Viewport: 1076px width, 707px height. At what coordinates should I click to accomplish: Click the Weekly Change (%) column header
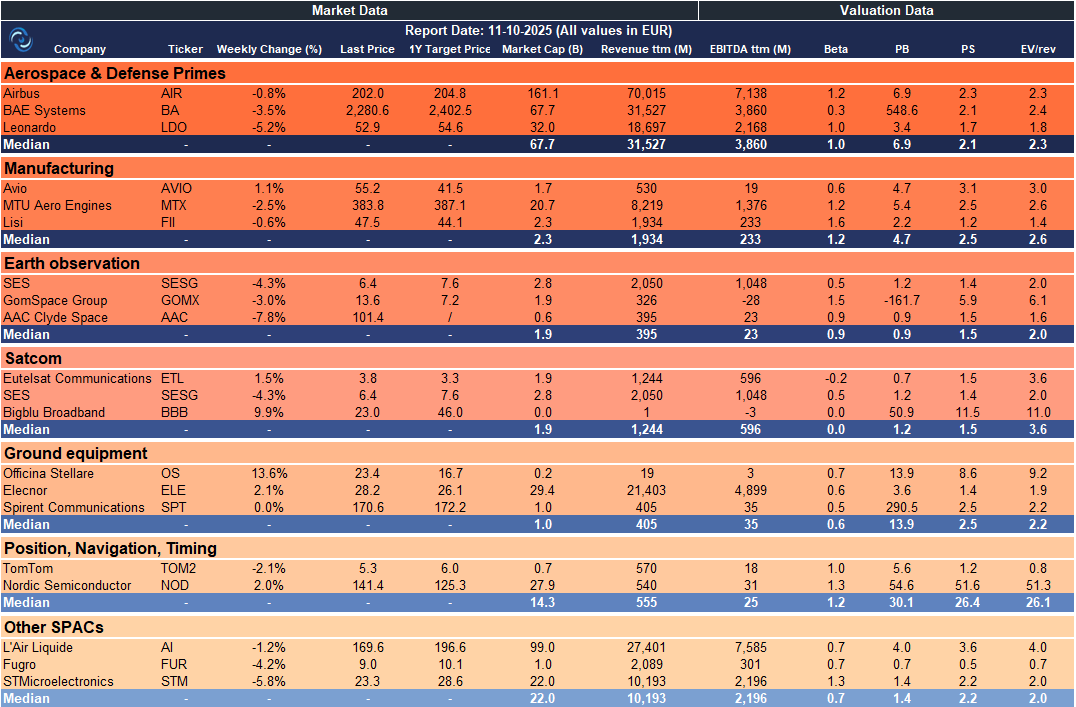pos(269,49)
